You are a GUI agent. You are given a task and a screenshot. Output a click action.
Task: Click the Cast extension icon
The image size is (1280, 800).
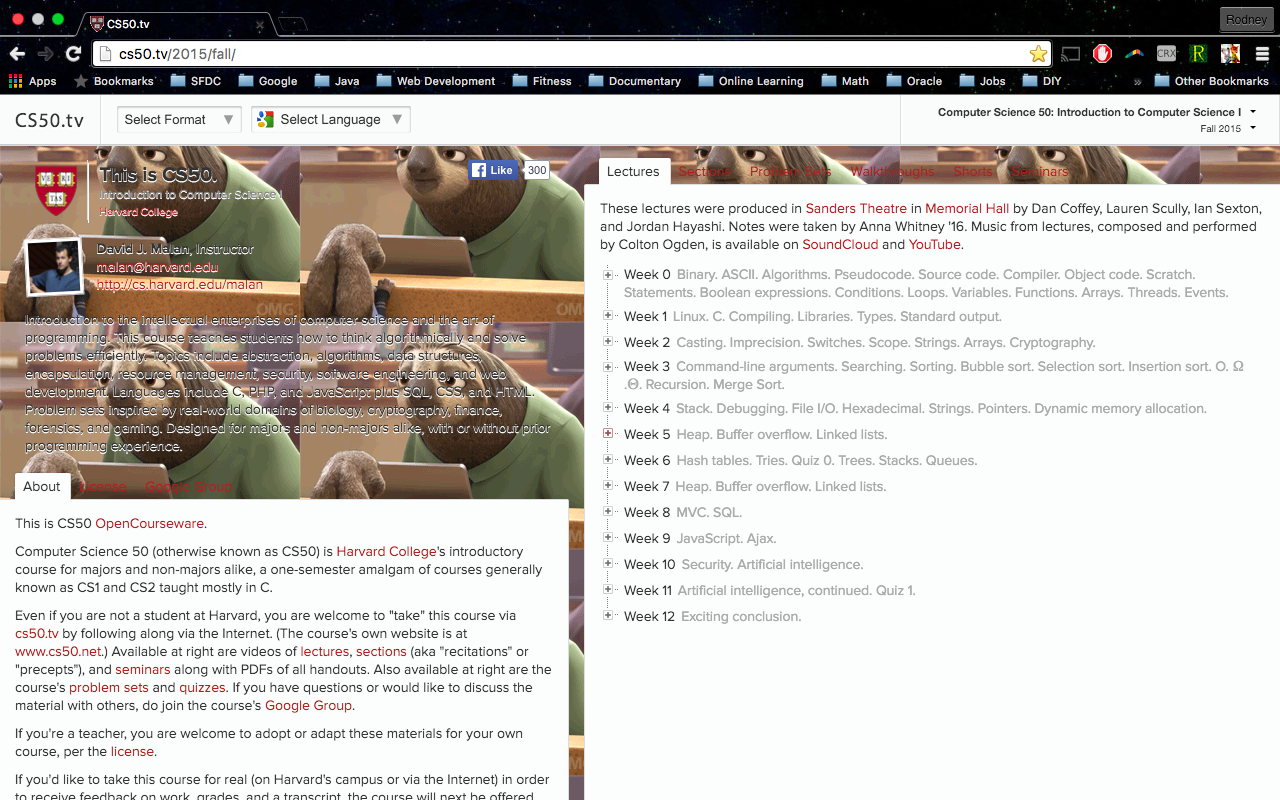tap(1071, 54)
